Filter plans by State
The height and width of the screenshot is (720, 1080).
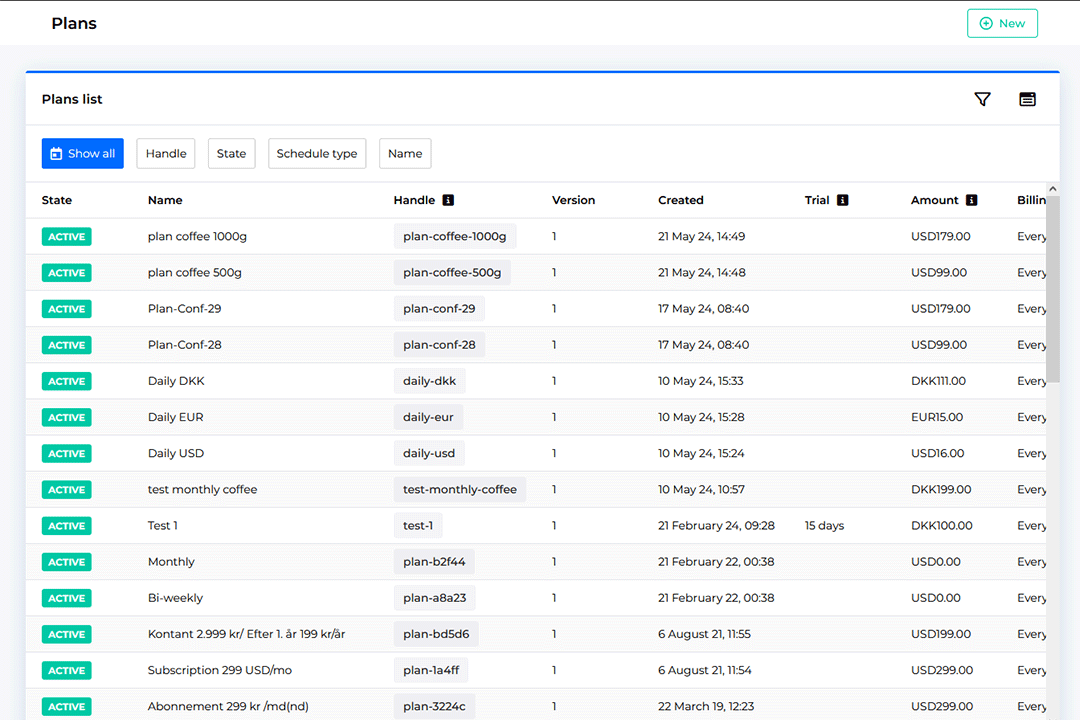point(231,153)
